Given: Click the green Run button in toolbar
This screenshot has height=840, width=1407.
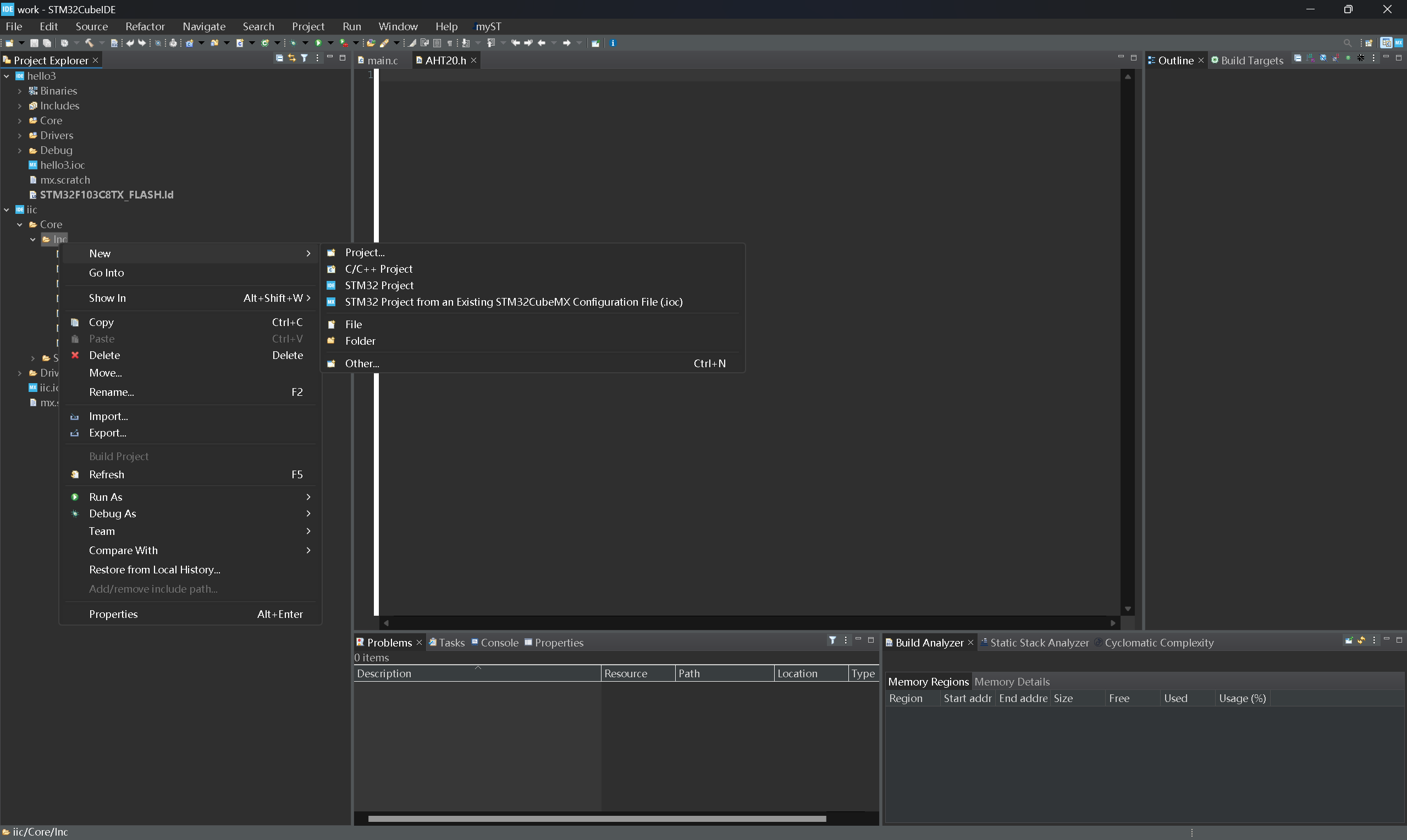Looking at the screenshot, I should pyautogui.click(x=318, y=43).
